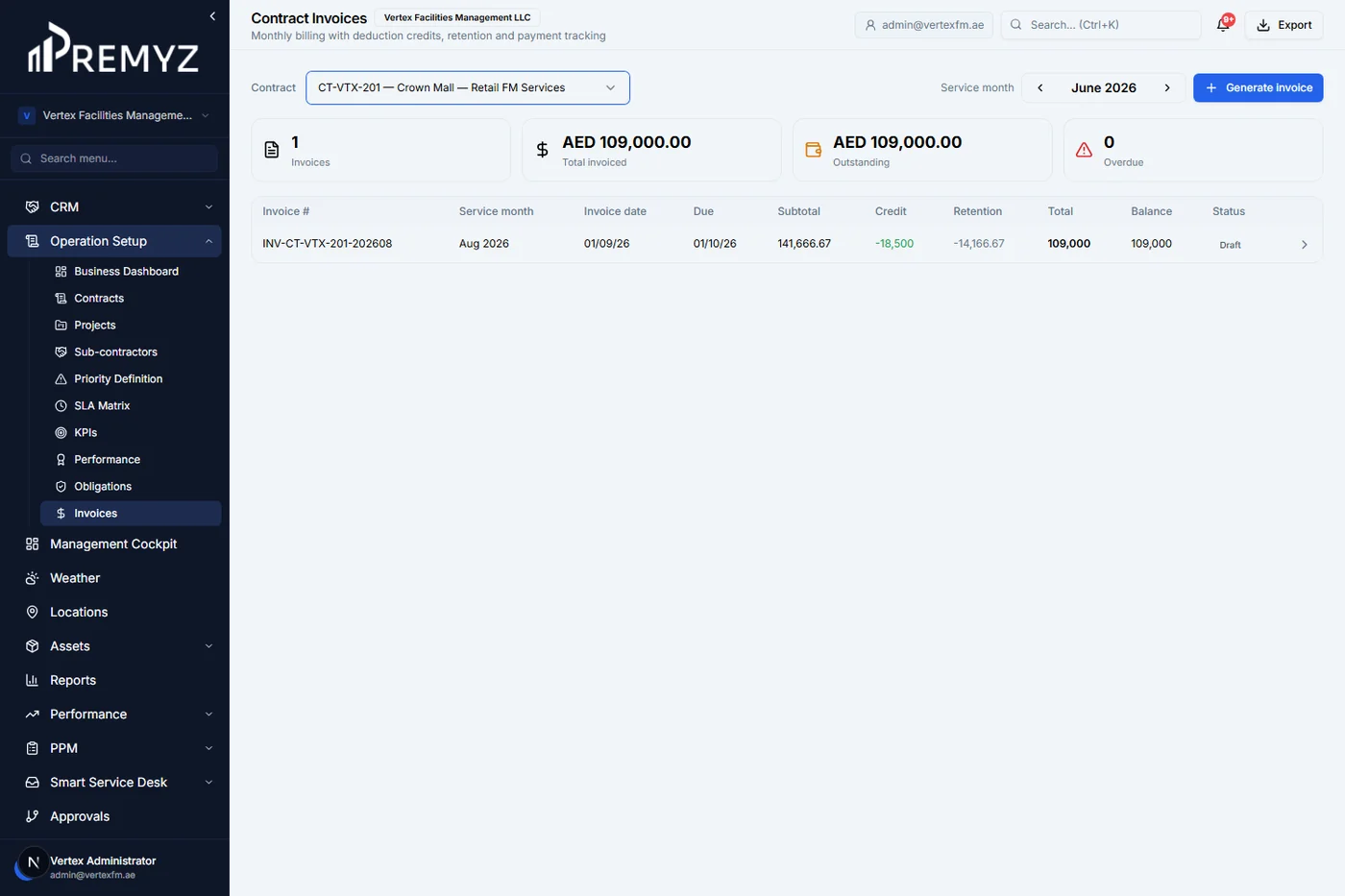1345x896 pixels.
Task: Collapse the sidebar with the top chevron
Action: click(x=212, y=16)
